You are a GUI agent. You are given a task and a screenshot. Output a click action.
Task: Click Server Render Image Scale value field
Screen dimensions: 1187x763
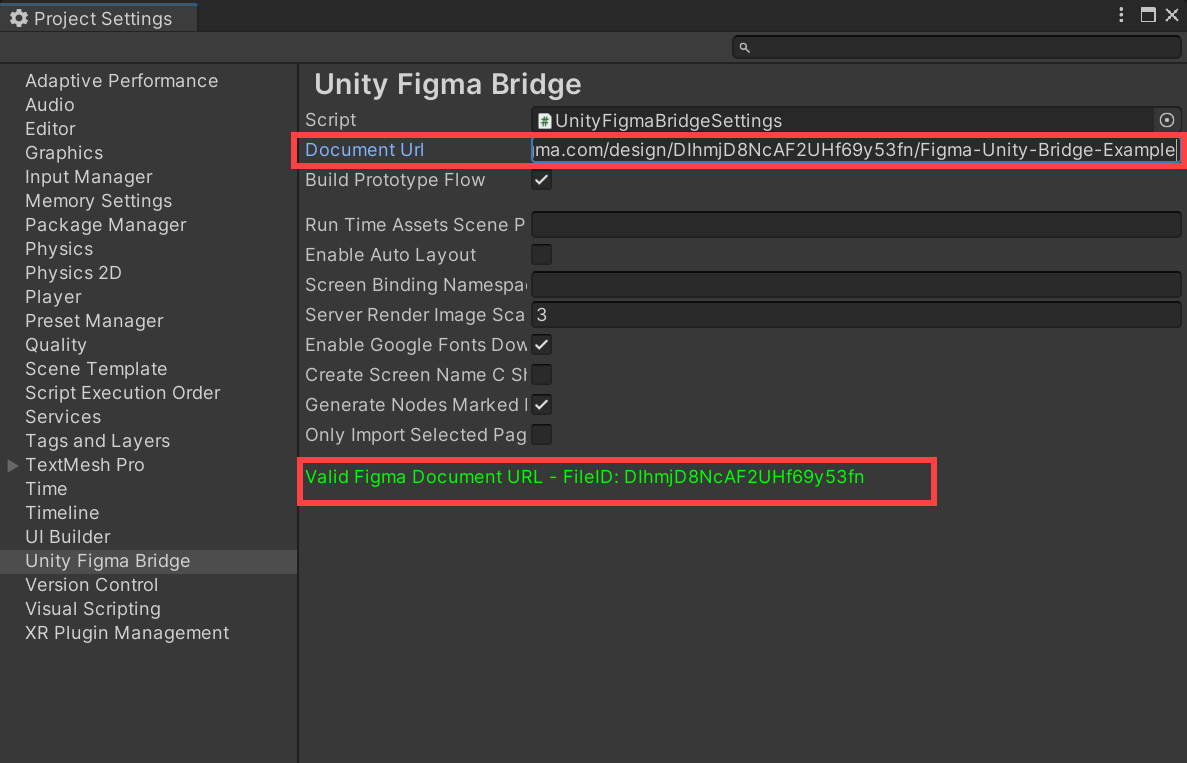tap(856, 315)
